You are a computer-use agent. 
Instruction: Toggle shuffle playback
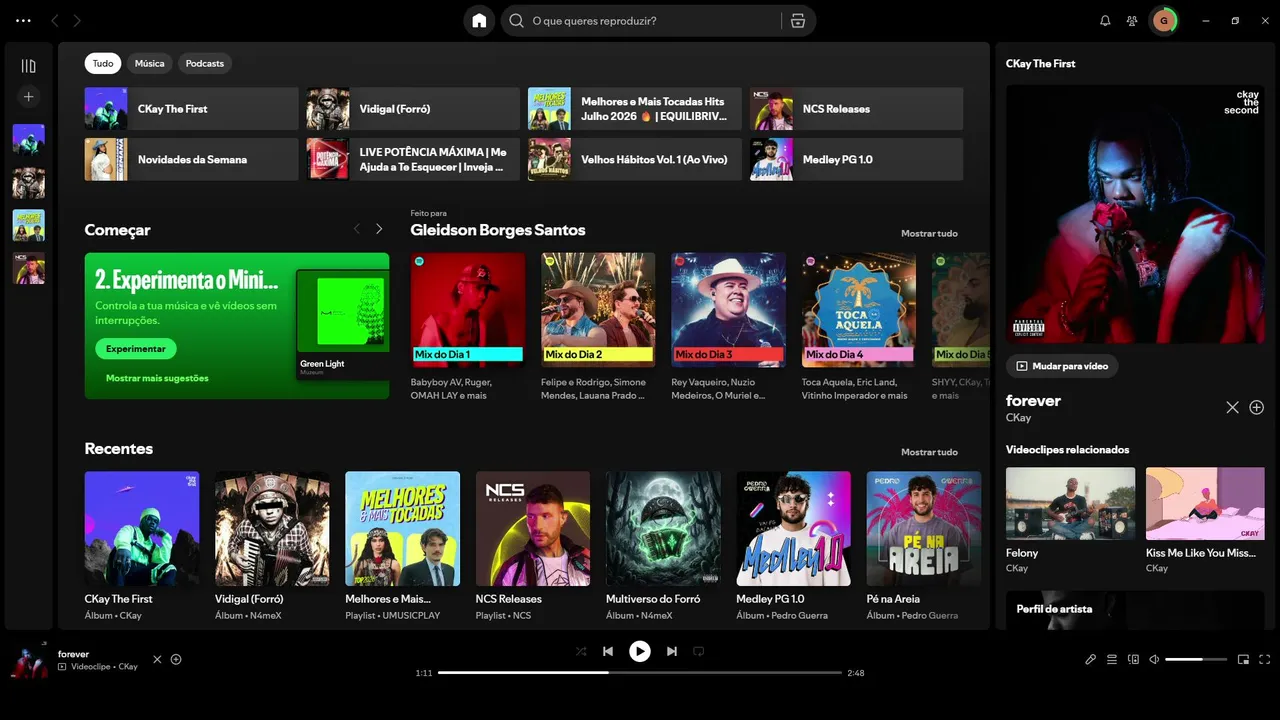click(x=581, y=651)
